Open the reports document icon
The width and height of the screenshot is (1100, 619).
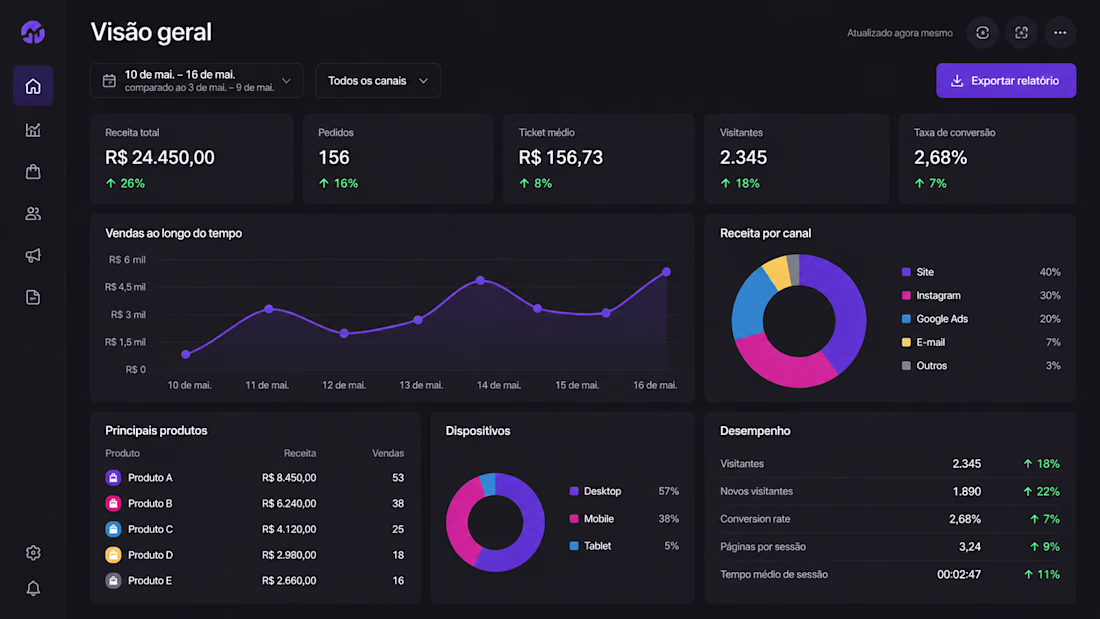[x=33, y=297]
